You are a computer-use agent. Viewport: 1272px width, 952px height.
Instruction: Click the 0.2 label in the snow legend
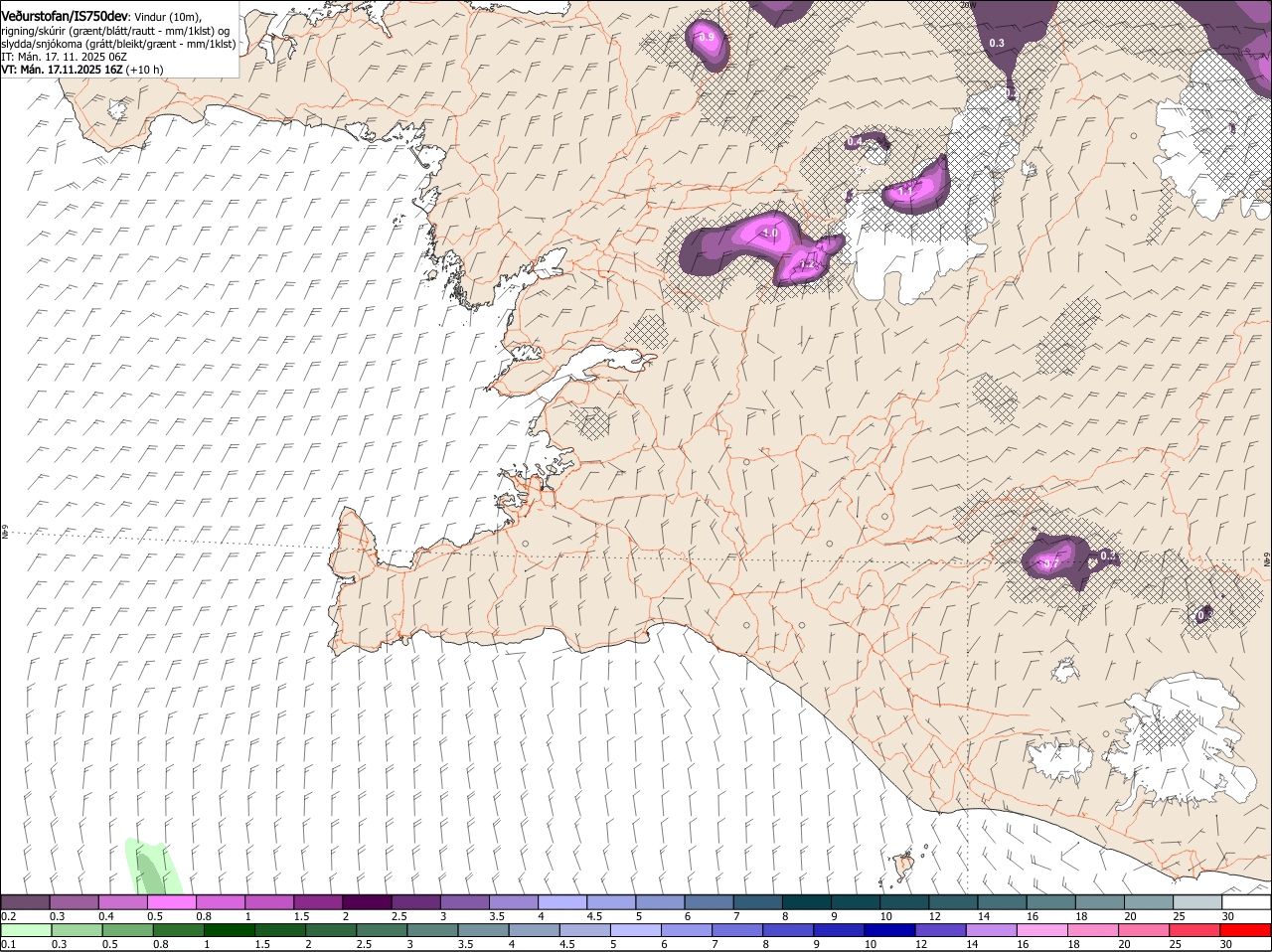tap(8, 916)
